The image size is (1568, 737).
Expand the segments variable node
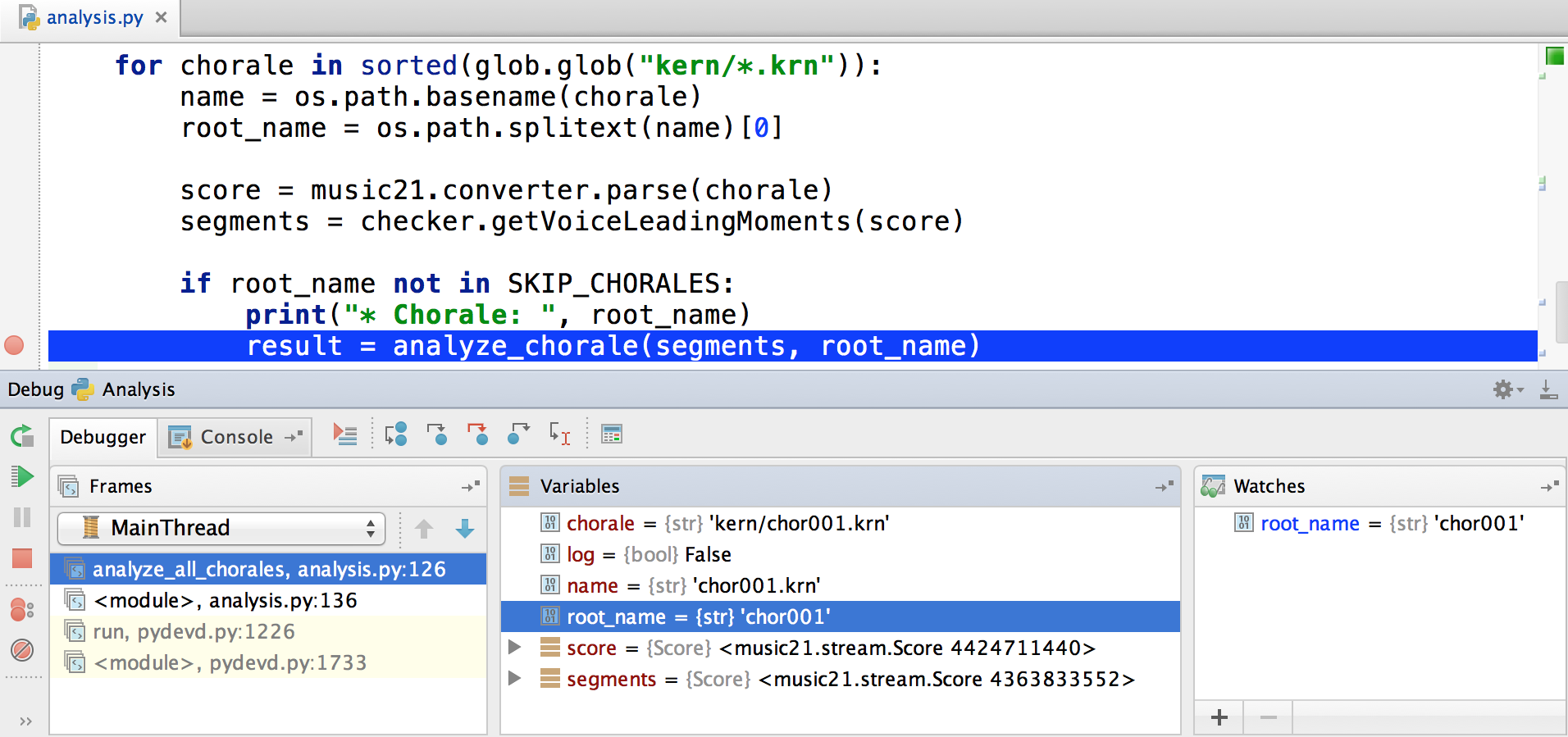515,679
